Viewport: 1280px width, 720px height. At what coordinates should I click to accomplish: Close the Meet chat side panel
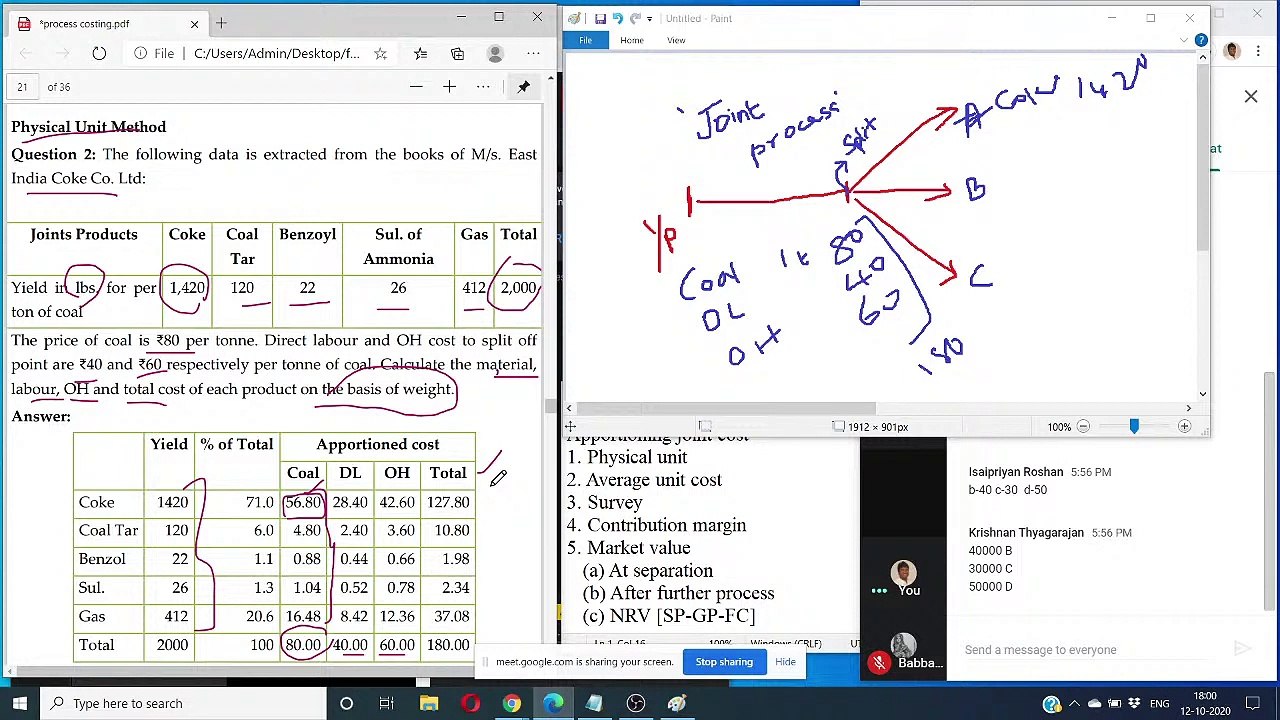pyautogui.click(x=1251, y=97)
